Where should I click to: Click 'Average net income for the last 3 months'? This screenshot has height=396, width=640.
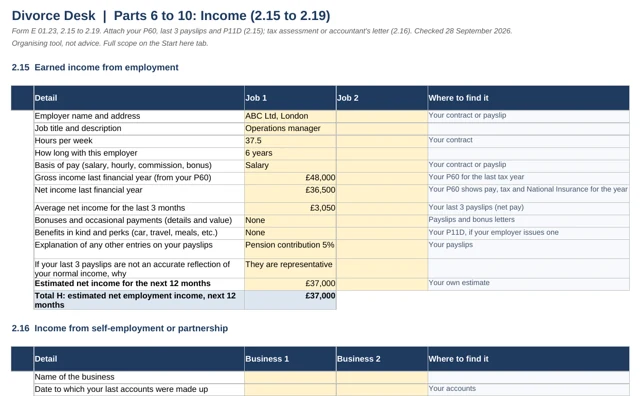coord(110,208)
